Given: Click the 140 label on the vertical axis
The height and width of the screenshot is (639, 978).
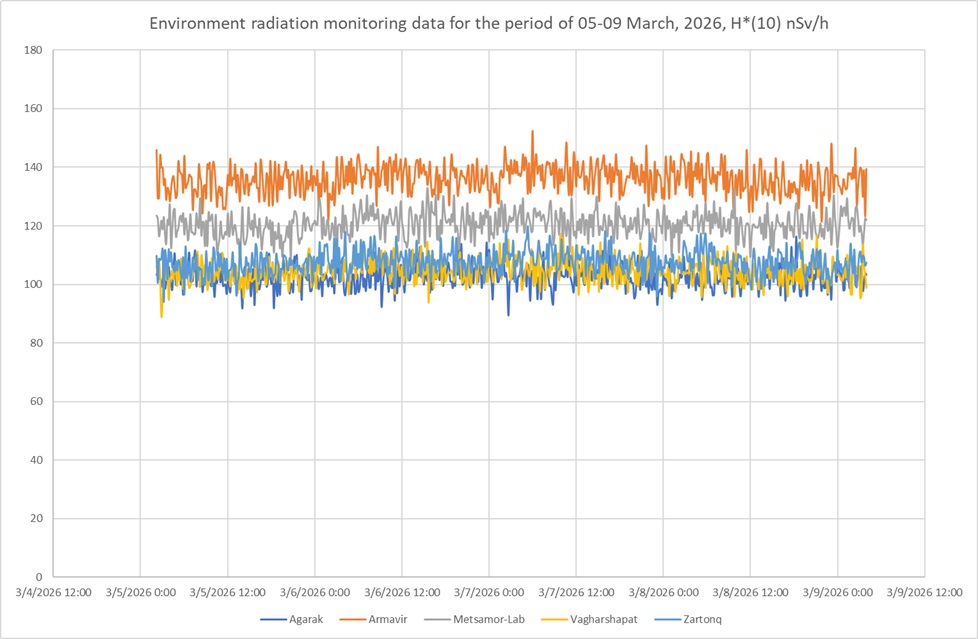Looking at the screenshot, I should pyautogui.click(x=32, y=167).
